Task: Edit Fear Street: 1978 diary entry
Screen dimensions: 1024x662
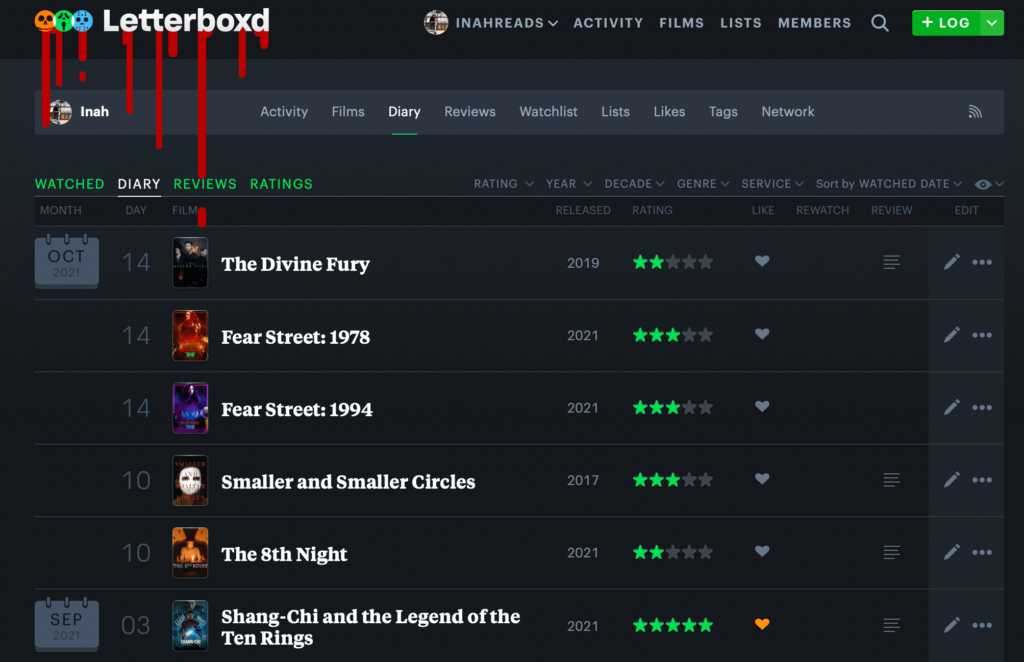Action: pos(952,335)
